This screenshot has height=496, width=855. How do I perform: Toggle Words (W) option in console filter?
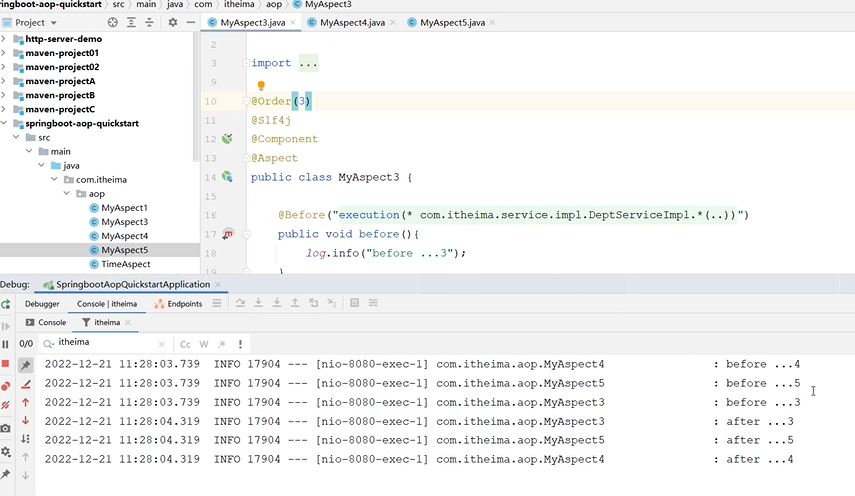[x=204, y=344]
